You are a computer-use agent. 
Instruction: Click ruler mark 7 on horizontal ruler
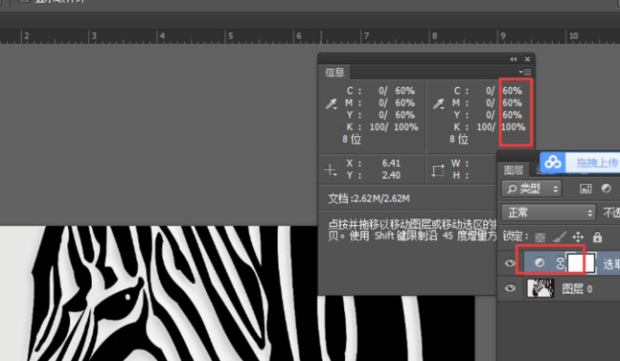click(367, 36)
